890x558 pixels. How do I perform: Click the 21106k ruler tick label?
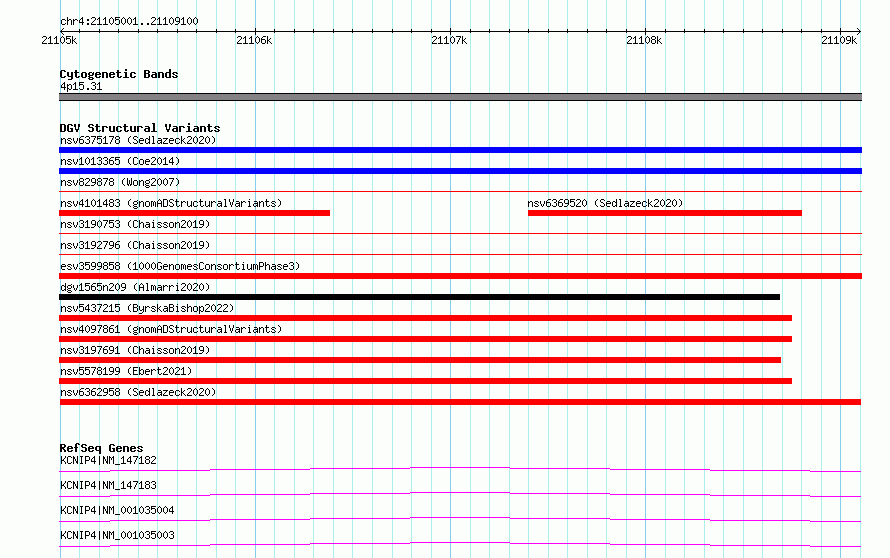tap(254, 40)
